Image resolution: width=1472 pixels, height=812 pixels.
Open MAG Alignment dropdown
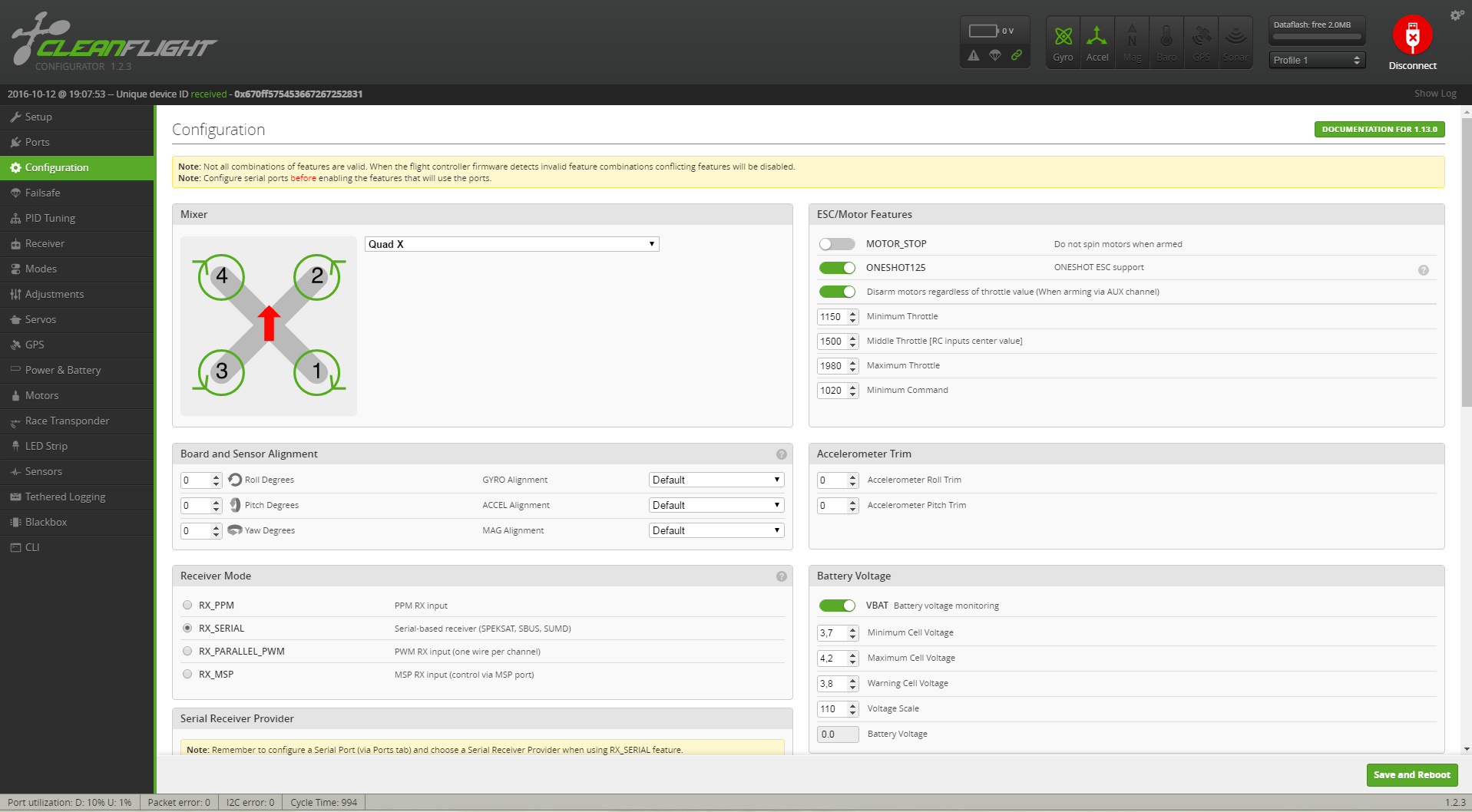tap(716, 530)
